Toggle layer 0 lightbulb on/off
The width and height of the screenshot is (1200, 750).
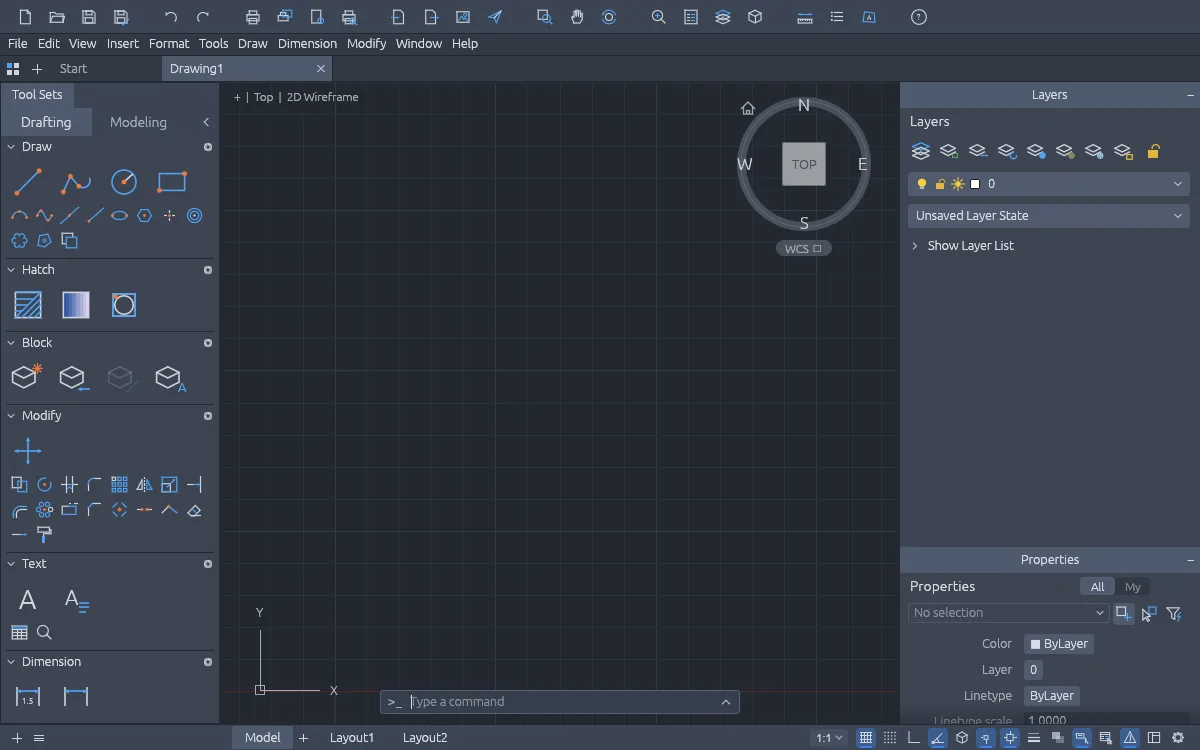tap(922, 184)
